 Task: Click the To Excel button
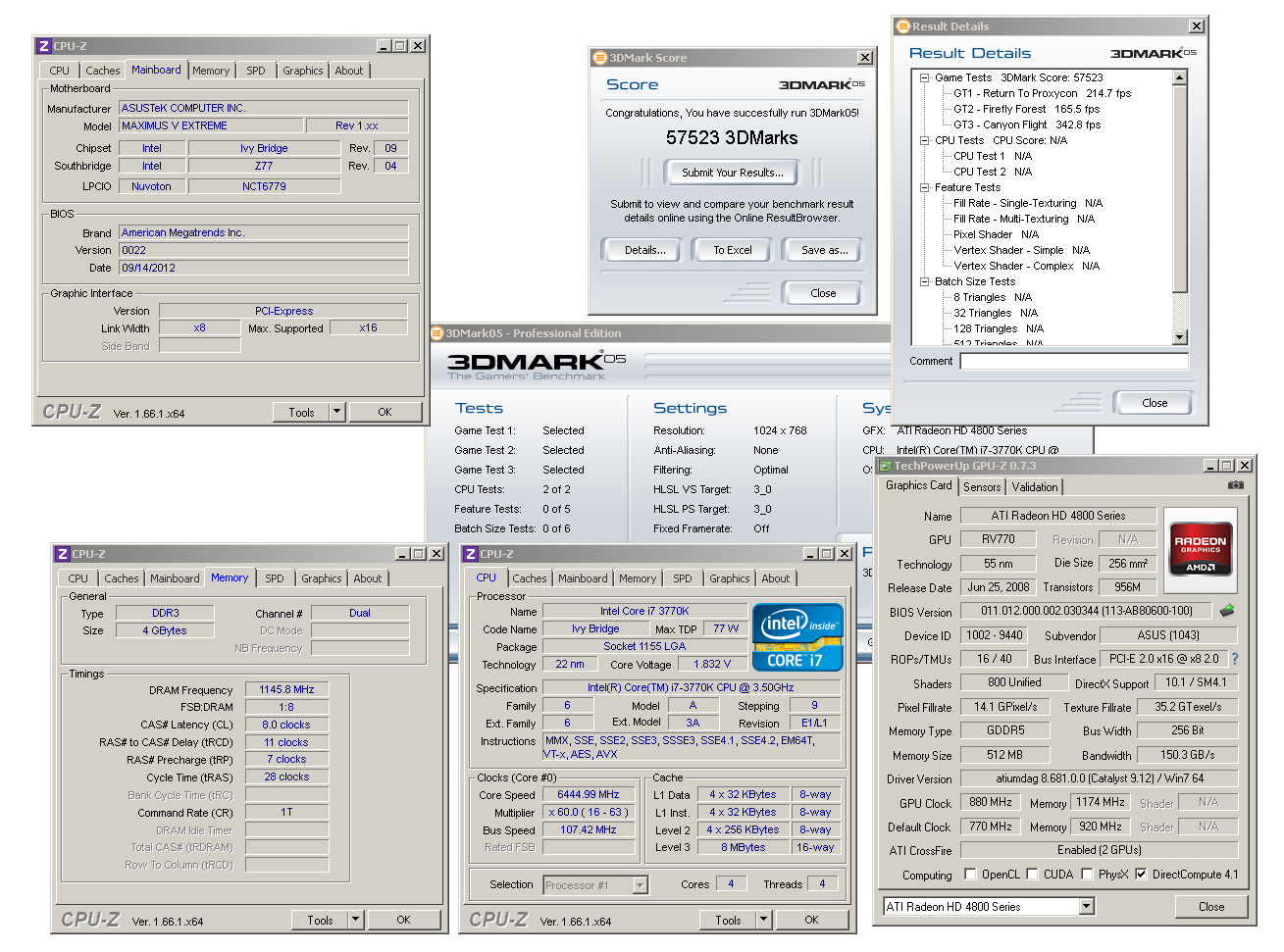[733, 250]
